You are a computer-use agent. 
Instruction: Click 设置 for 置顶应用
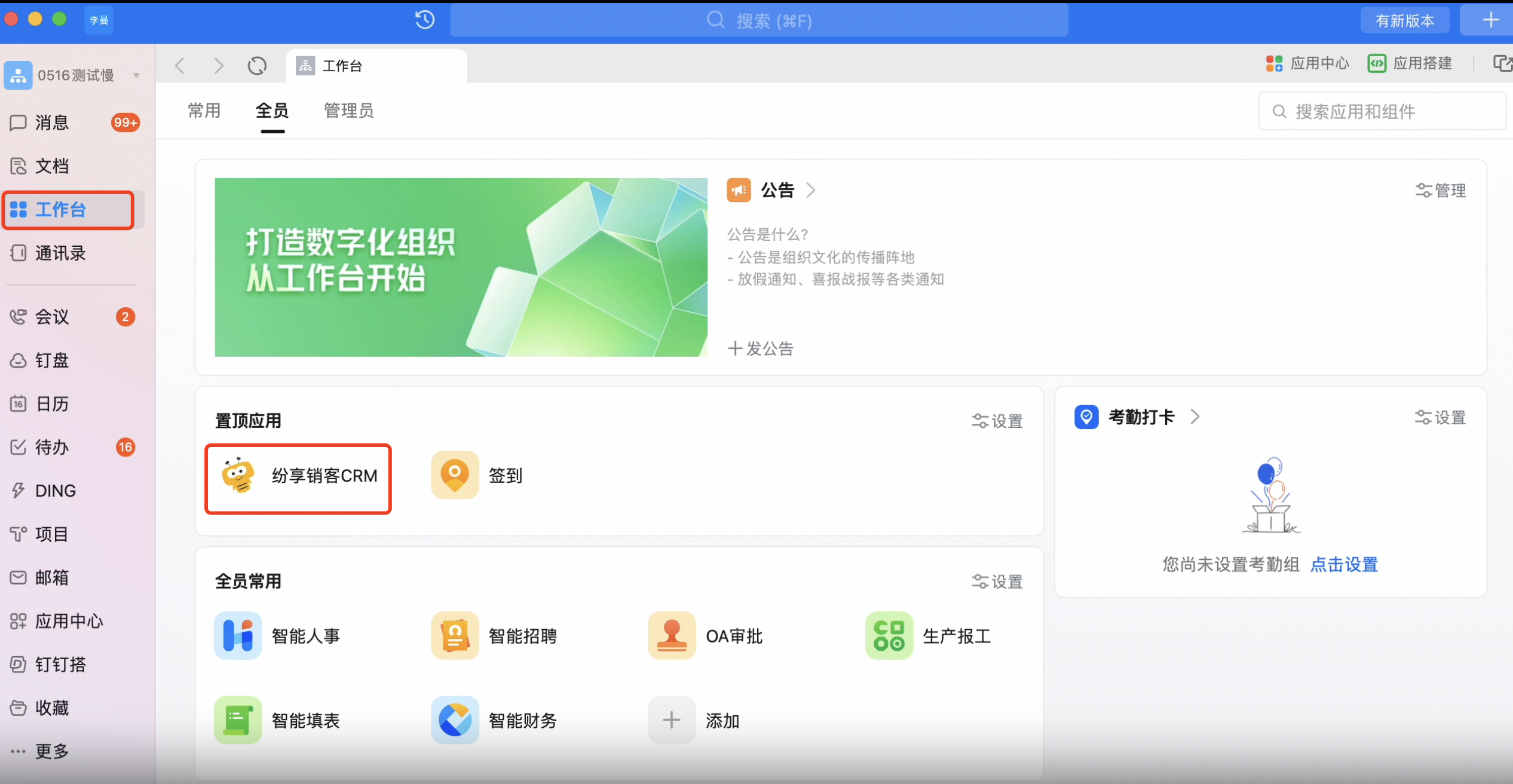pyautogui.click(x=997, y=421)
